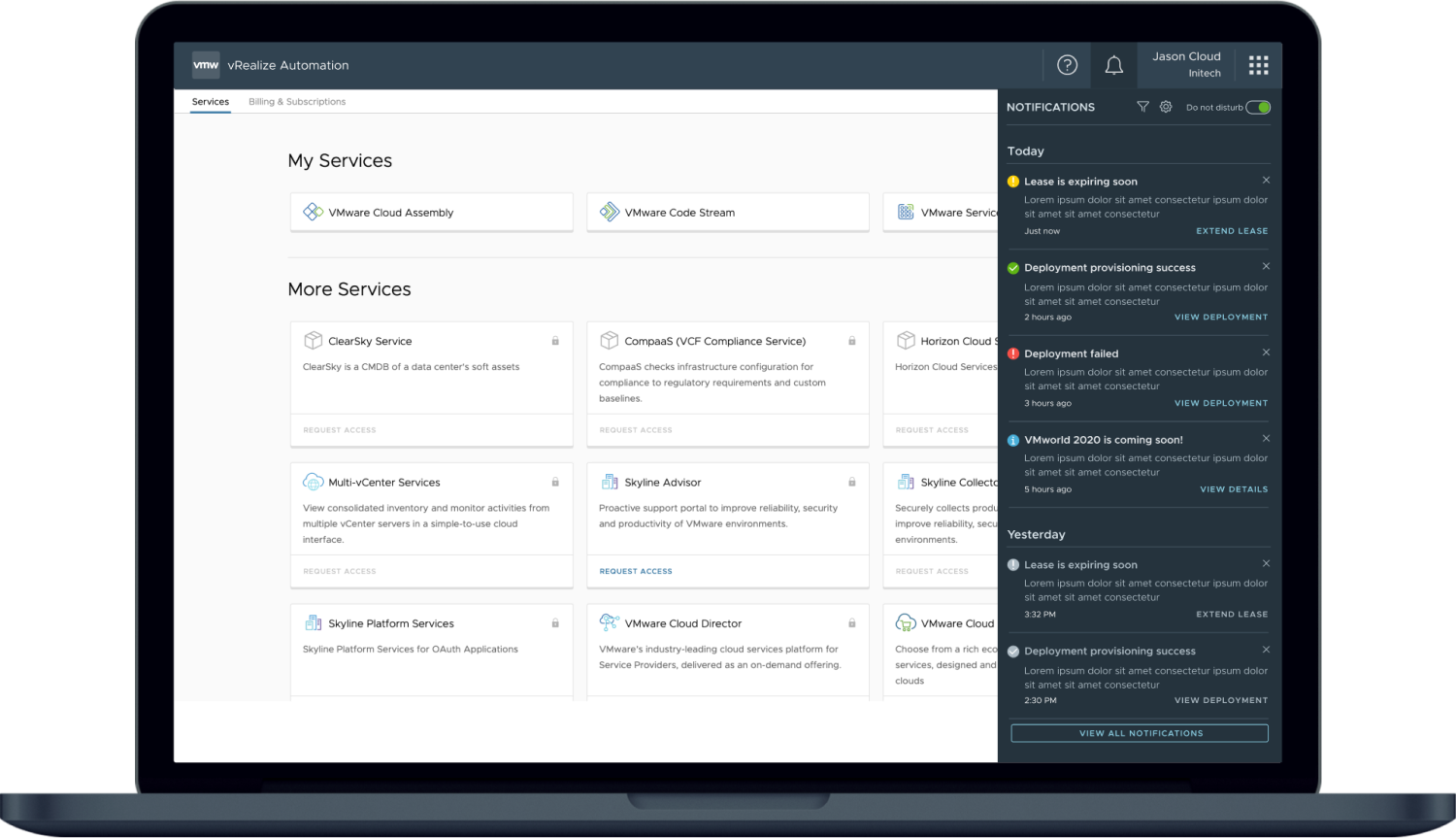This screenshot has height=838, width=1456.
Task: Click the VMware logo in header
Action: pos(206,65)
